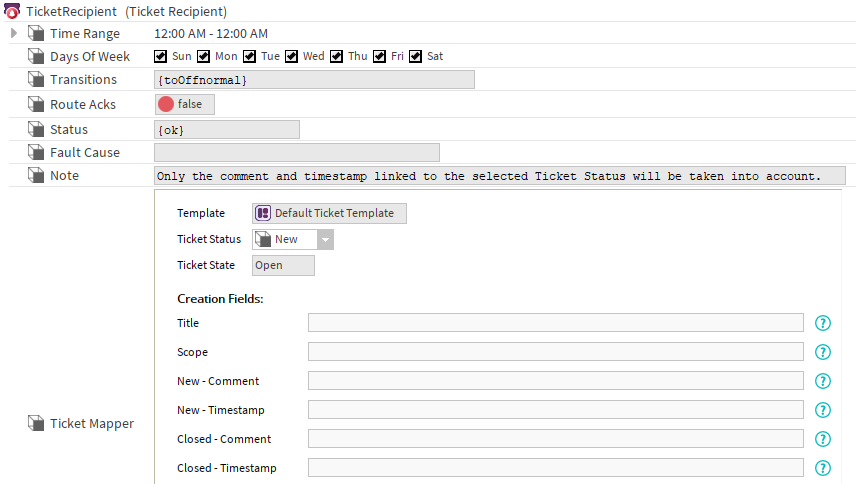The width and height of the screenshot is (856, 484).
Task: Expand the Time Range property row
Action: [14, 33]
